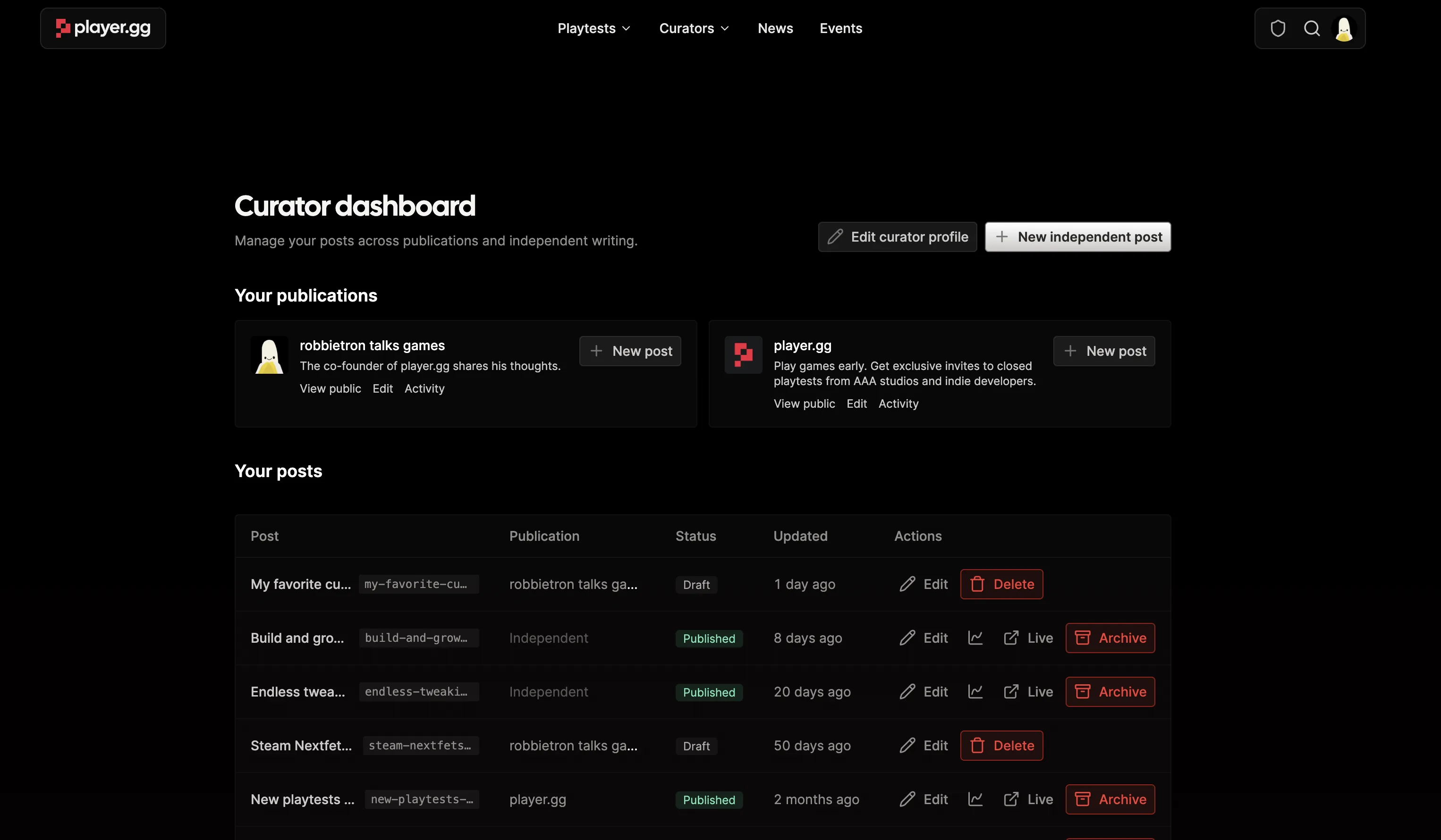Delete the My favorite cu... draft

point(1002,584)
